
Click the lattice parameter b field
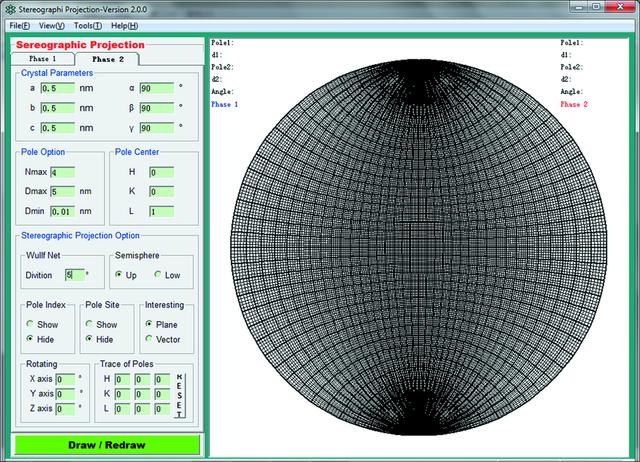coord(58,108)
